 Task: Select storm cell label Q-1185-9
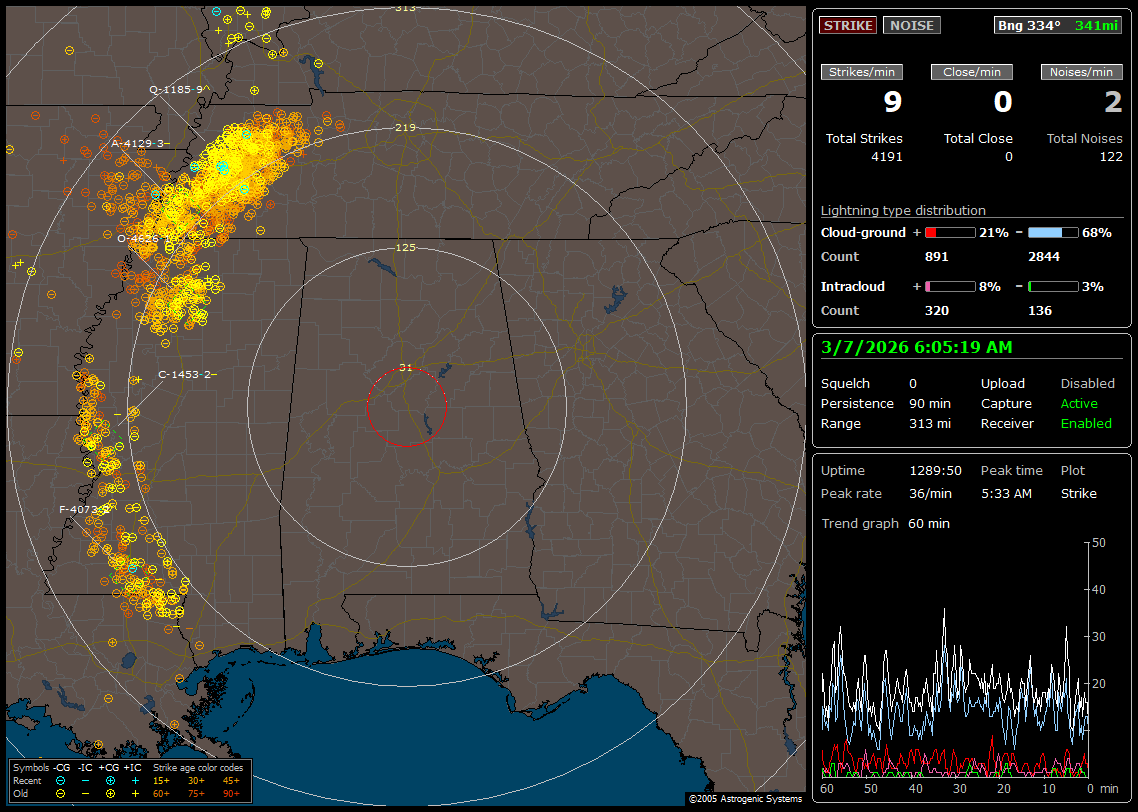[177, 89]
